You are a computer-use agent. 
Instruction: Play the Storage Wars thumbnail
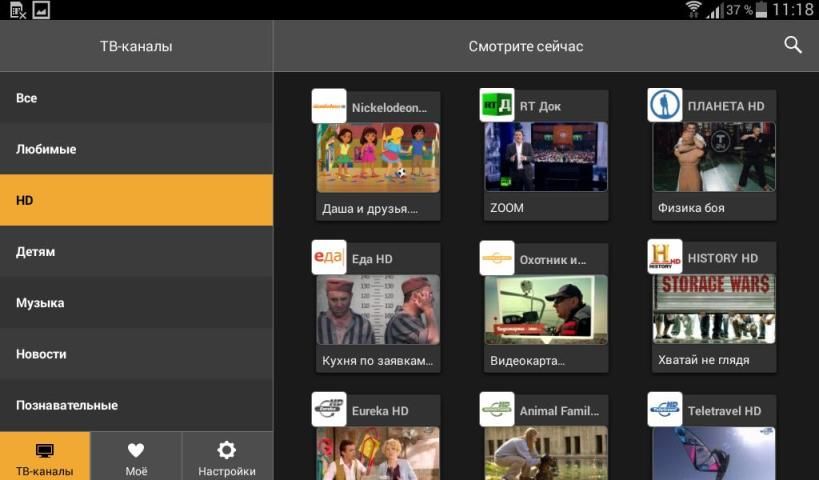714,309
